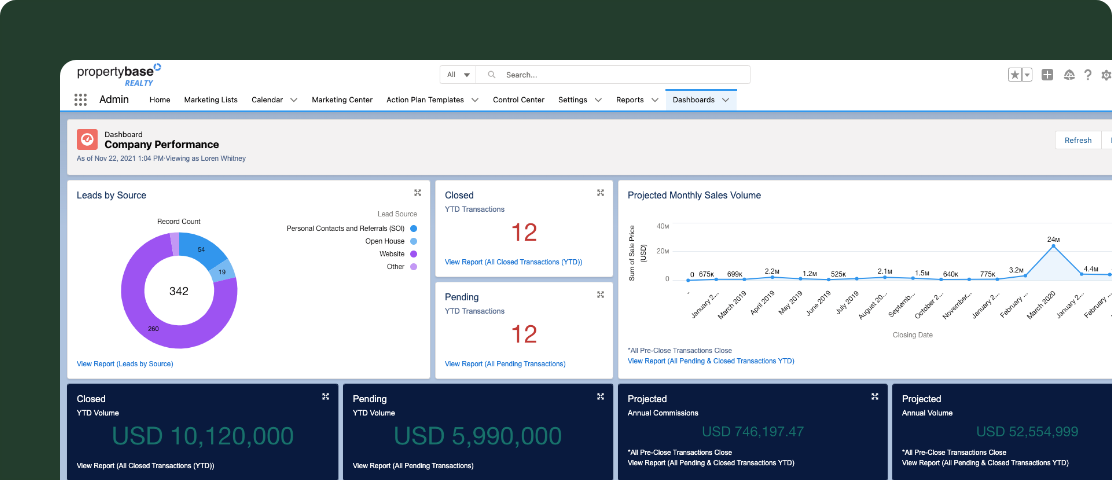Expand the Closed YTD Transactions widget

click(600, 193)
